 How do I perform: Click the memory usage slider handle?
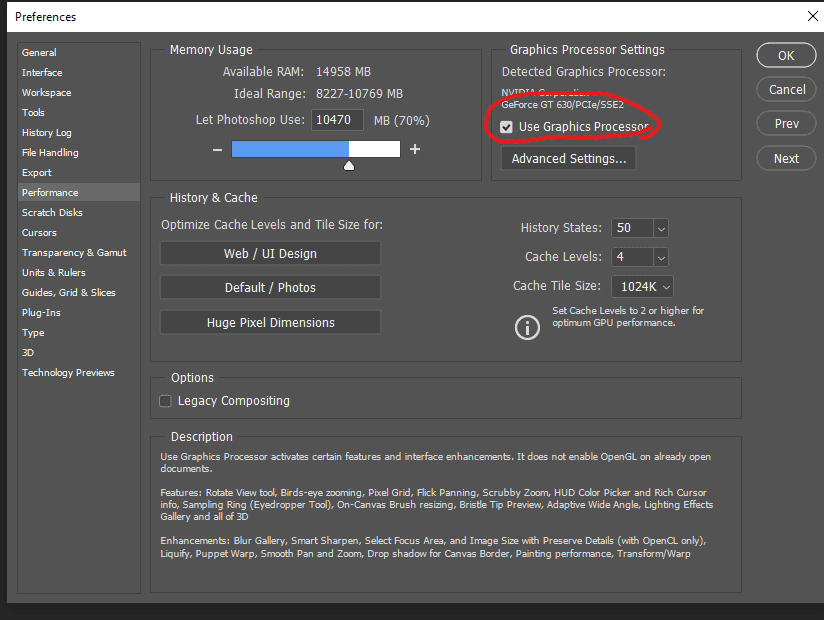point(349,165)
